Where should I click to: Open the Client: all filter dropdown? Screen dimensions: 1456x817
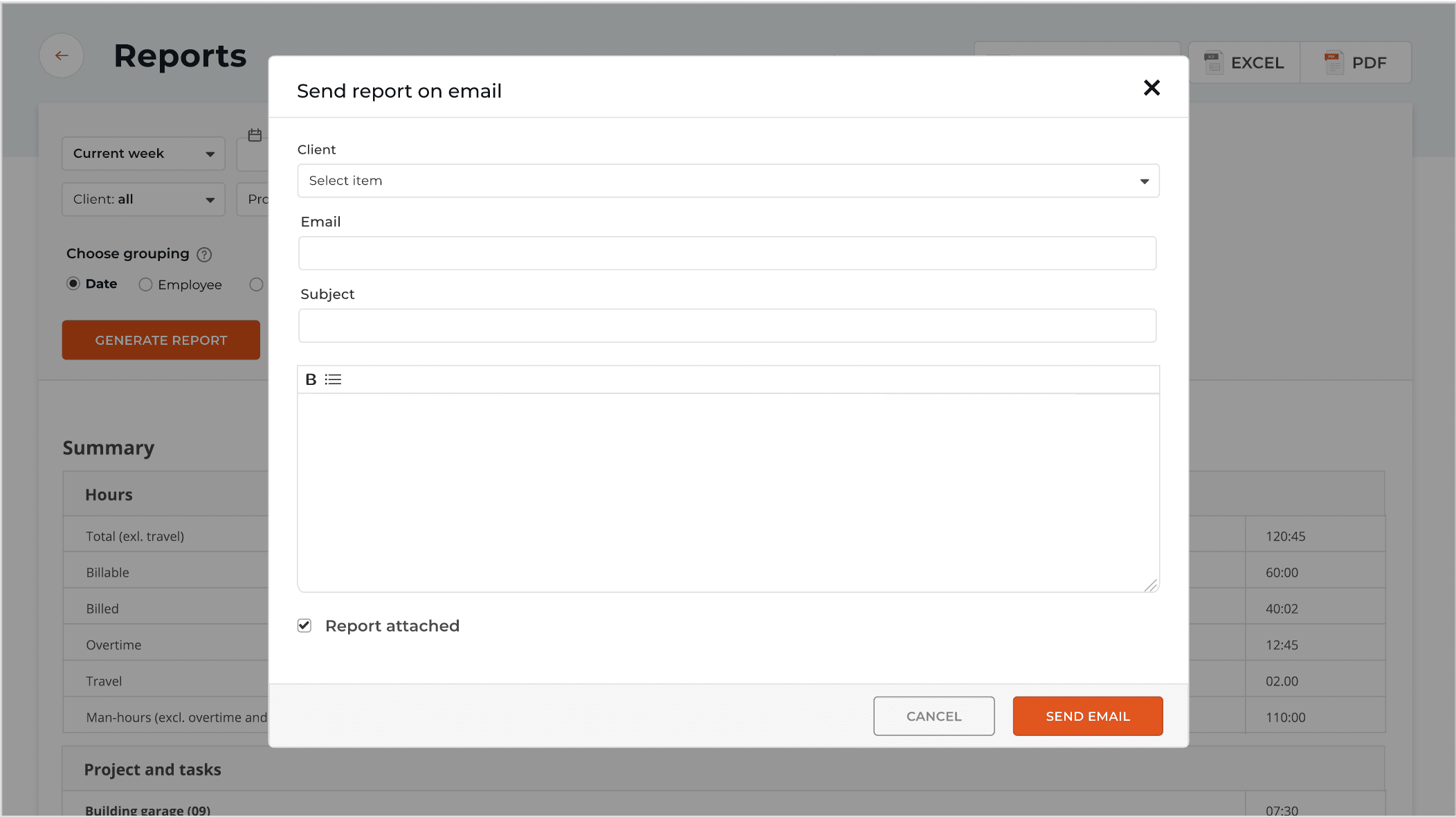[143, 199]
